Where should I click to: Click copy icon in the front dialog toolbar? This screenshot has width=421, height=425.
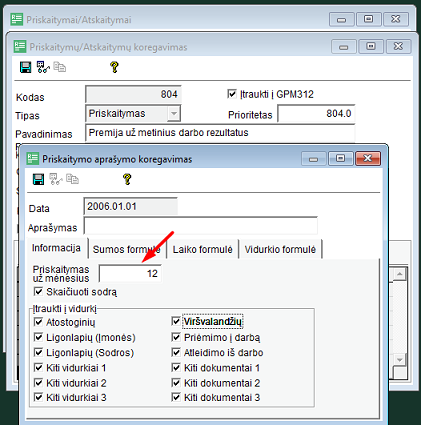[x=72, y=179]
